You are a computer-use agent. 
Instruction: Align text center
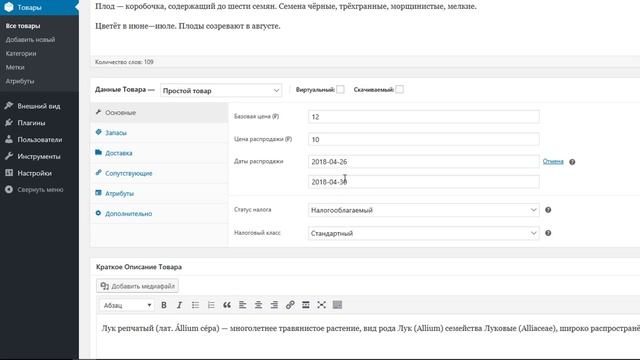click(258, 305)
